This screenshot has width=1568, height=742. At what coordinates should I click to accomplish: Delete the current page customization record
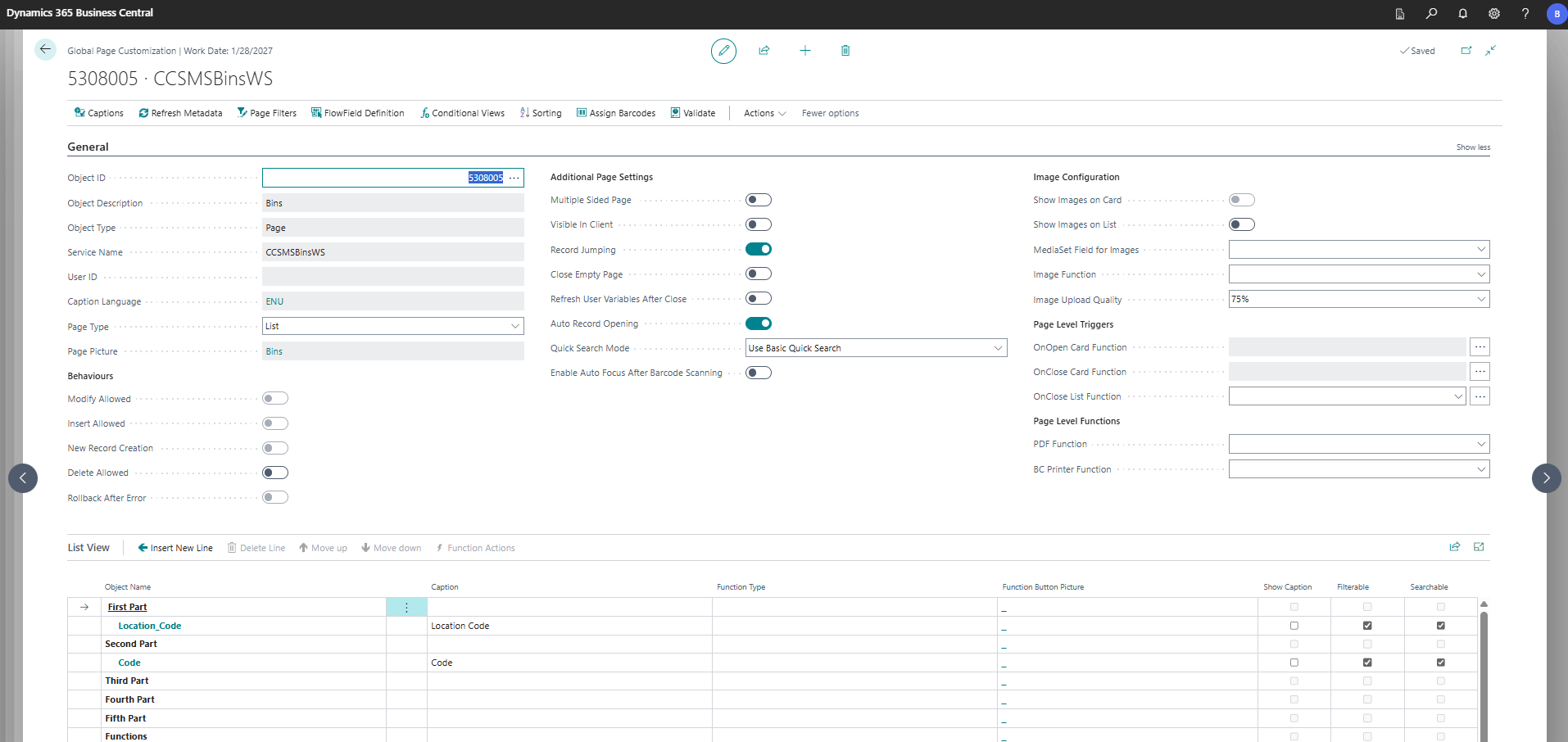845,50
